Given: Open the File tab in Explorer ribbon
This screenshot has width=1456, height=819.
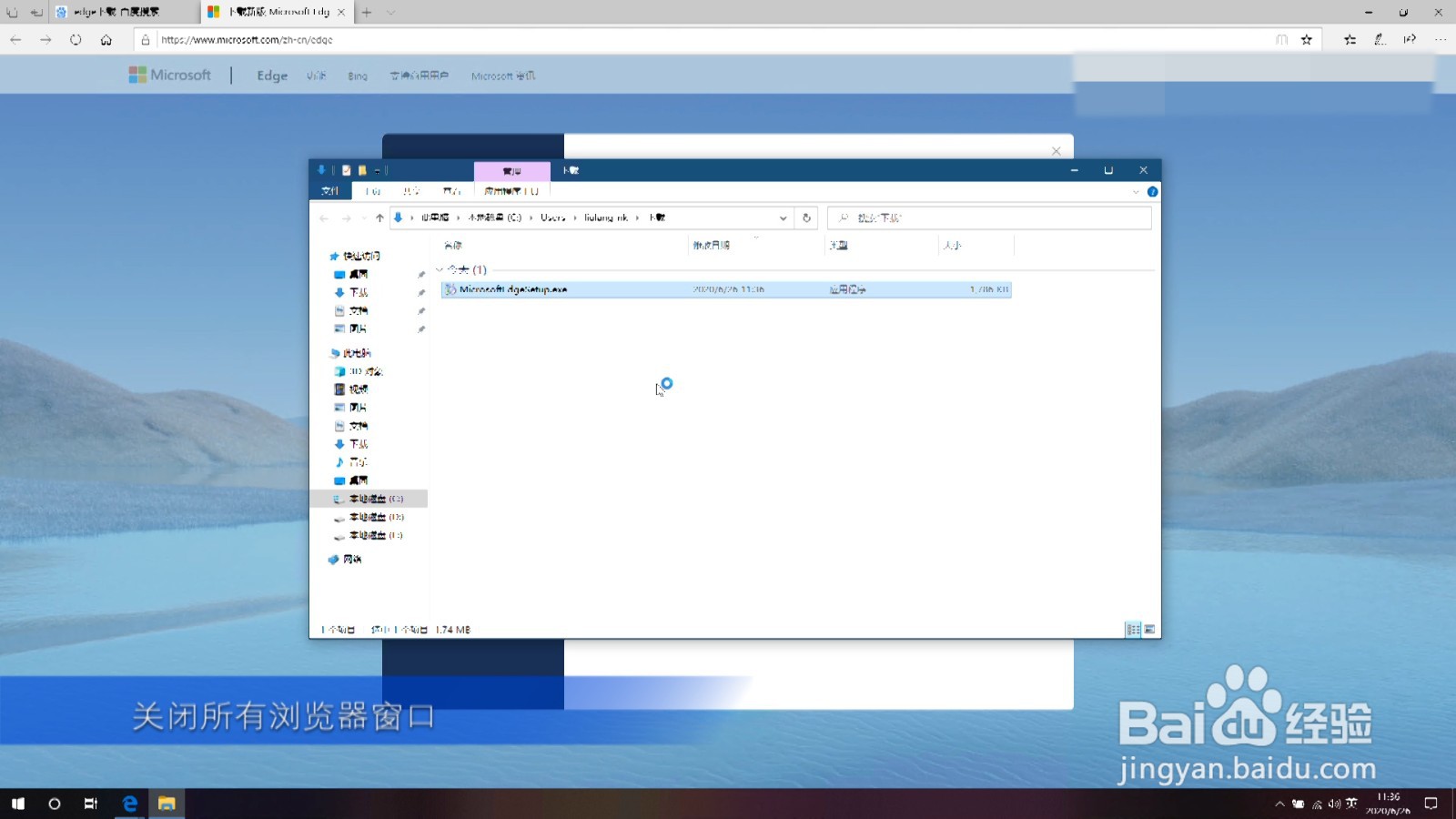Looking at the screenshot, I should [x=329, y=191].
